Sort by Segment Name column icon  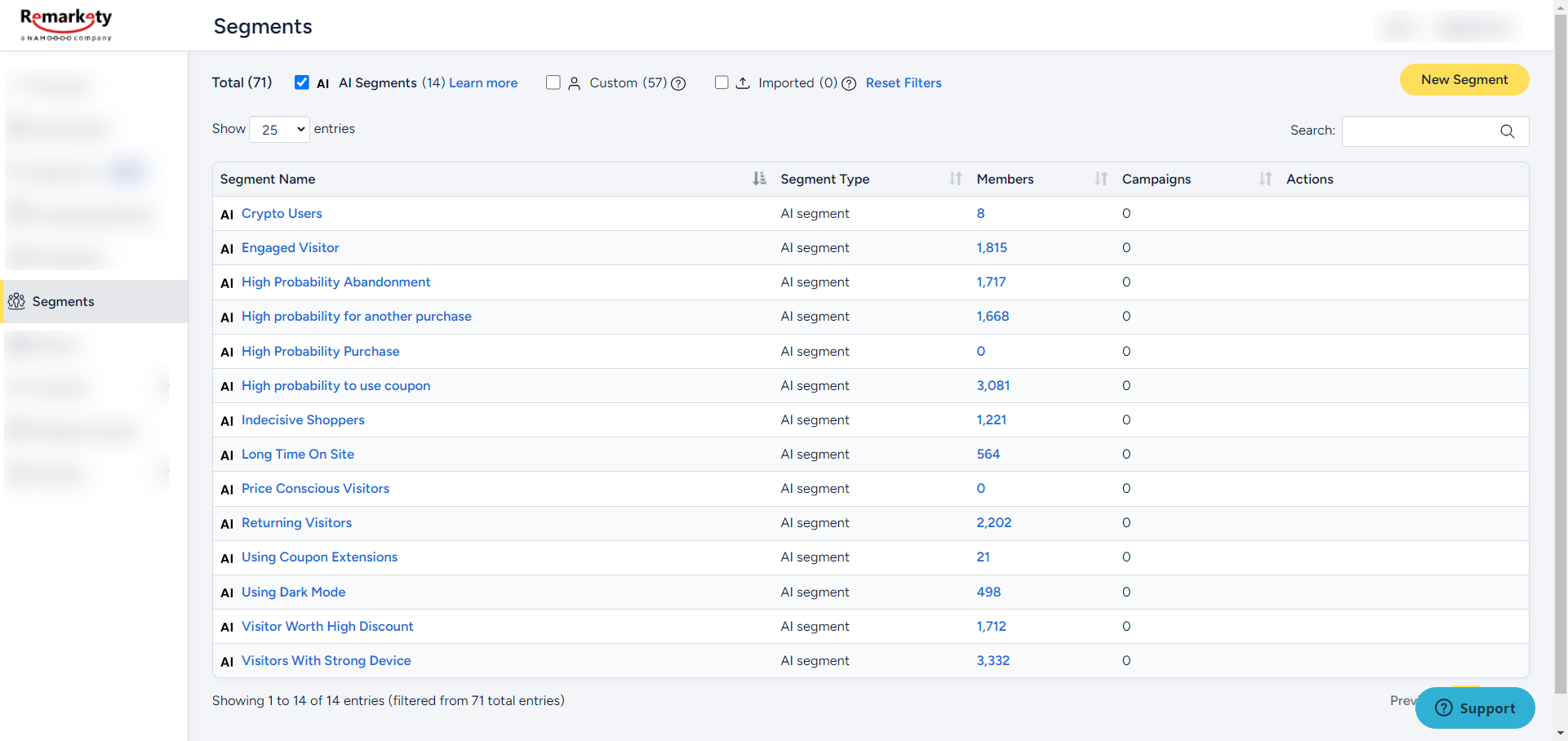[759, 179]
